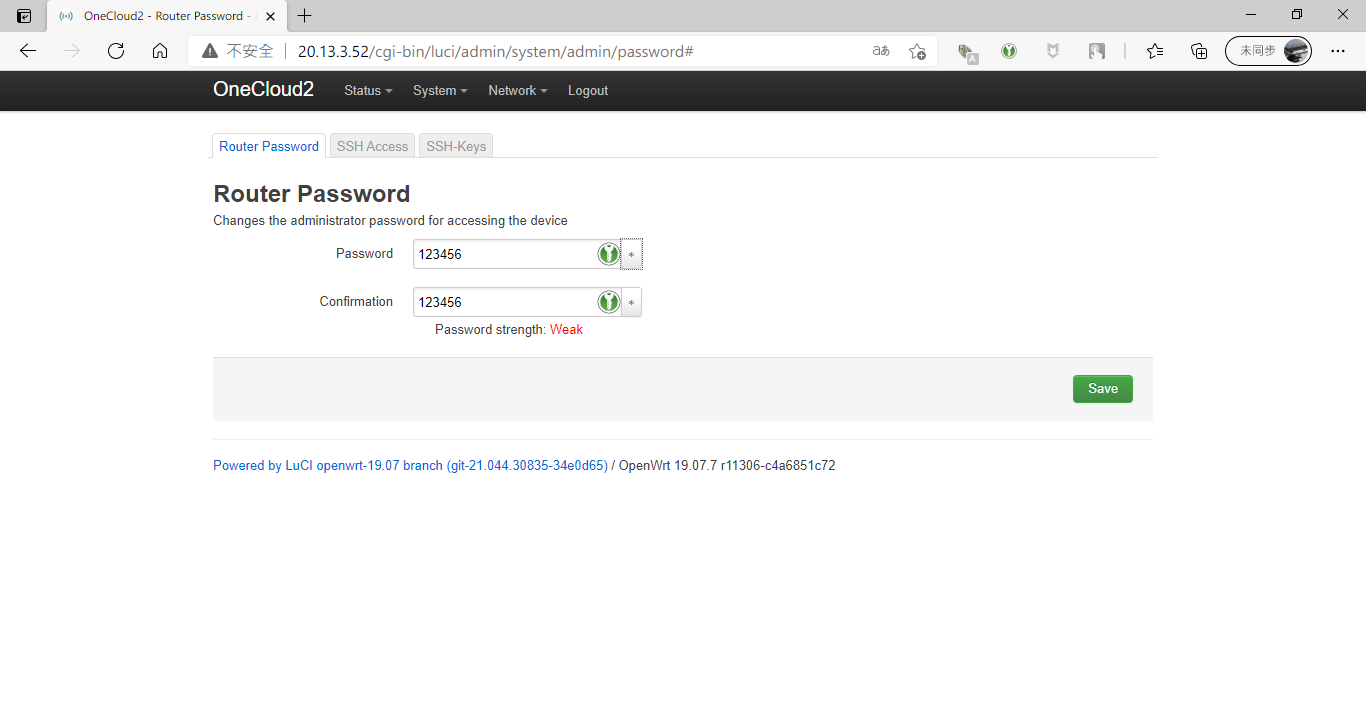The width and height of the screenshot is (1366, 728).
Task: Click the OneCloud2 brand title
Action: pyautogui.click(x=263, y=90)
